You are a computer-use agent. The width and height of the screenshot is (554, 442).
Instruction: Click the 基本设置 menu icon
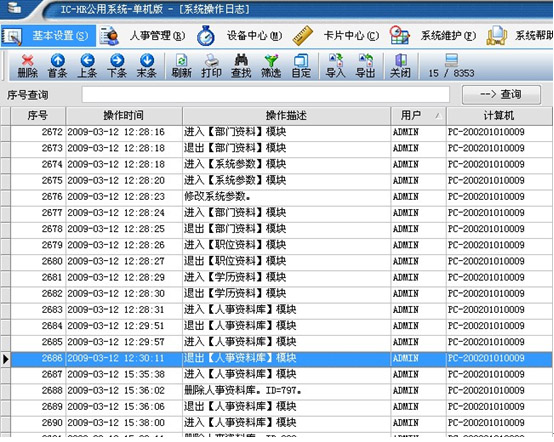click(12, 36)
